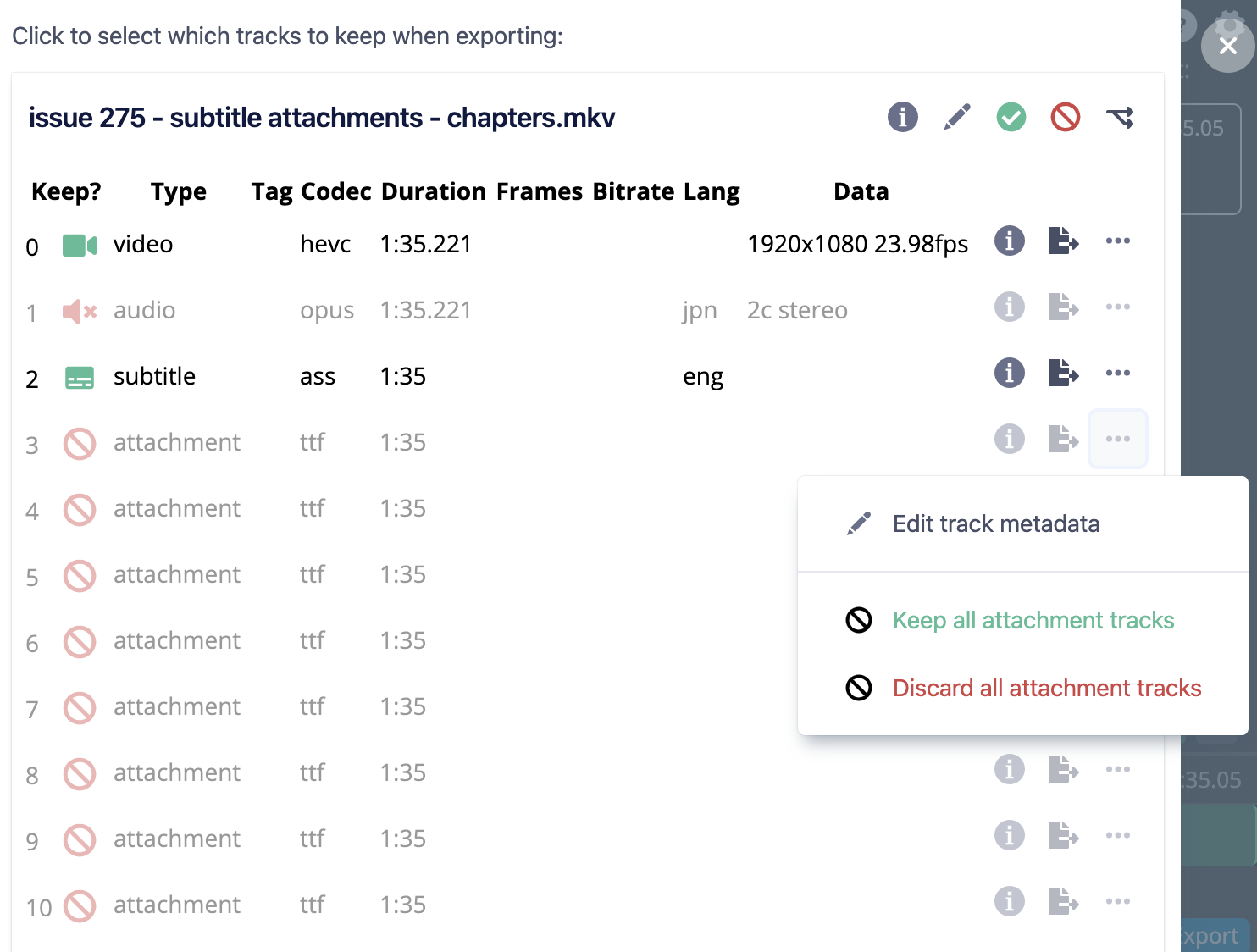Click the shuffle/change track order icon
This screenshot has height=952, width=1257.
(x=1120, y=117)
